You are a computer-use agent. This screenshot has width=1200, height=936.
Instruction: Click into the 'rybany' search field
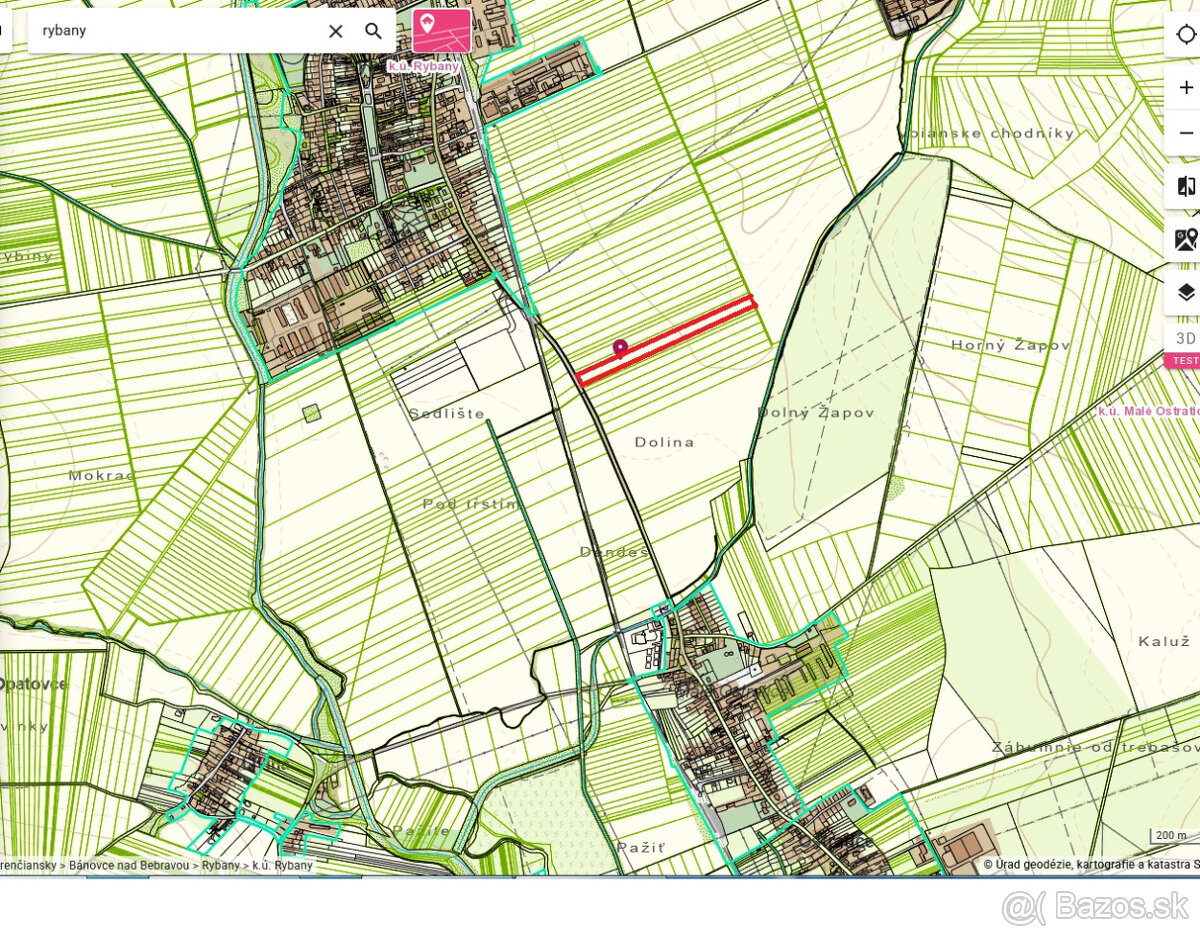coord(170,31)
